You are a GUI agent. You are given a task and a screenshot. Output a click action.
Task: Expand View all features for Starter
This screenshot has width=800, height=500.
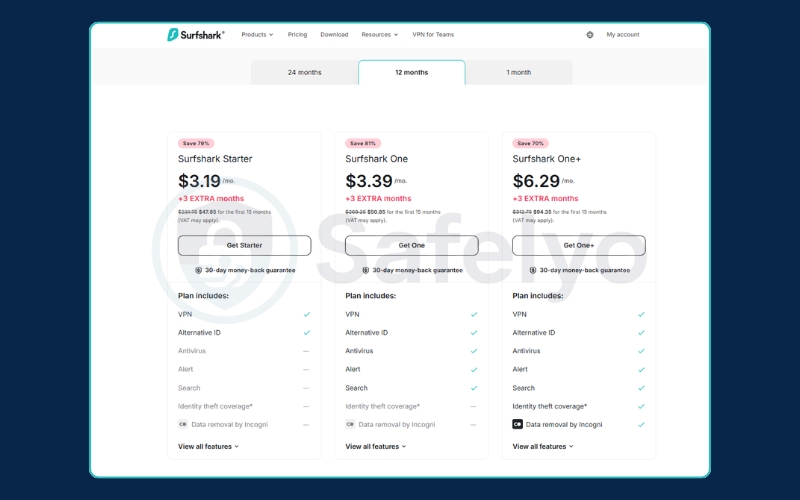(x=208, y=446)
